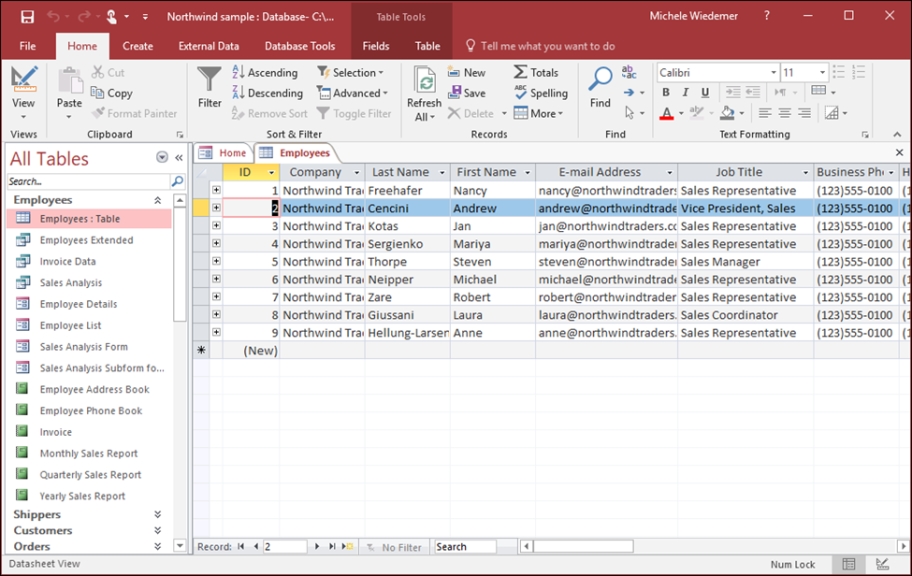Center align the text
Screen dimensions: 912x576
pyautogui.click(x=785, y=113)
